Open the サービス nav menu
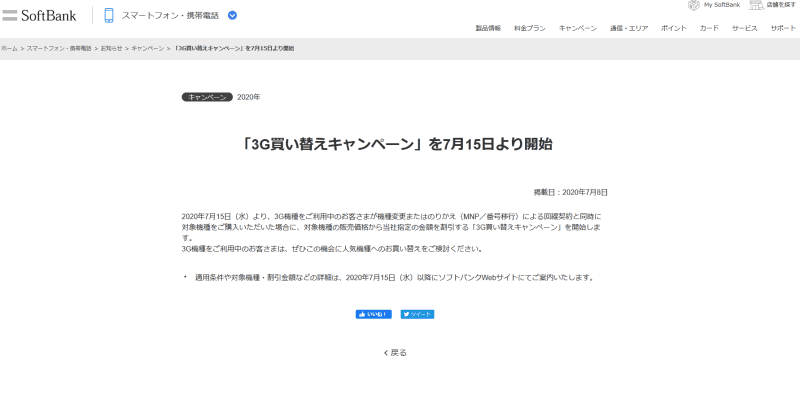800x409 pixels. (744, 29)
